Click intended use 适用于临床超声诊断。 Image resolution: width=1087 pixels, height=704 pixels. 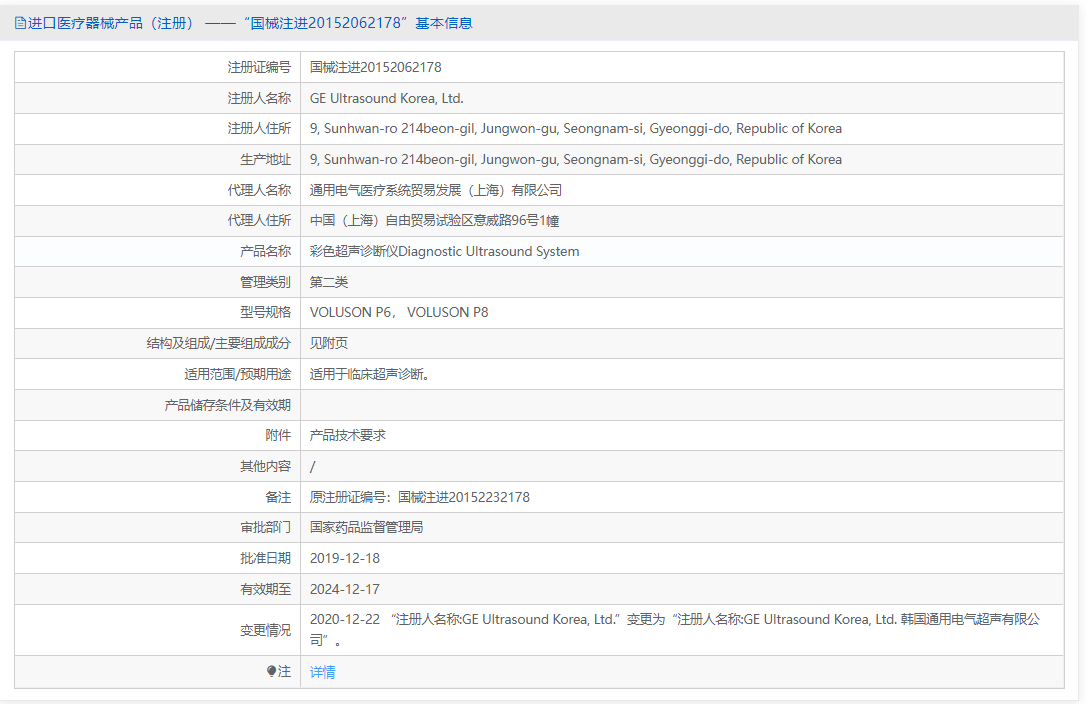[369, 374]
